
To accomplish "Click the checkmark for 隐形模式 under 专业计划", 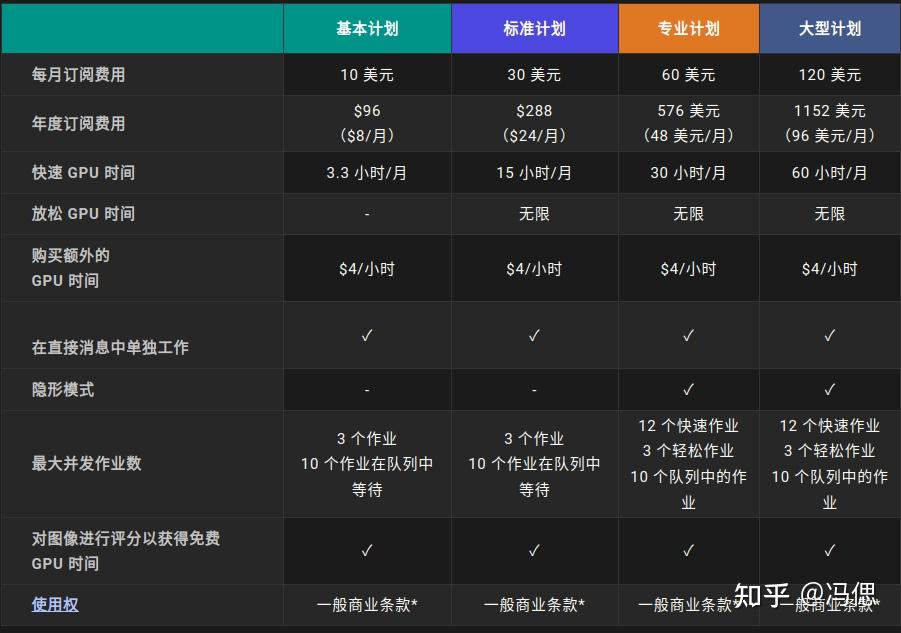I will (688, 389).
